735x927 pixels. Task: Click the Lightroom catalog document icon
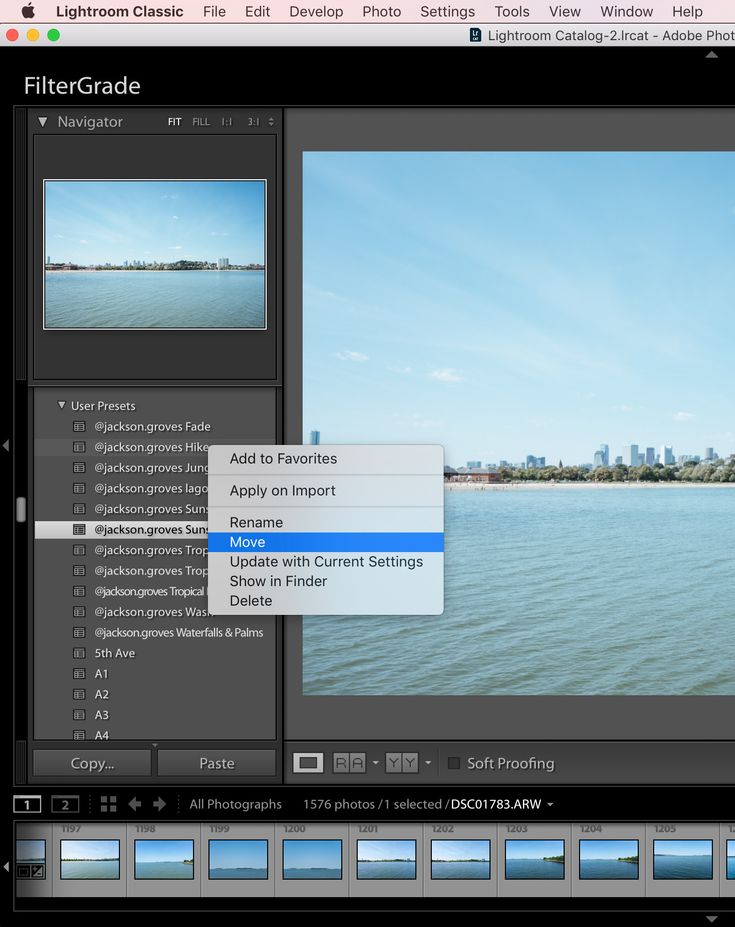coord(475,35)
